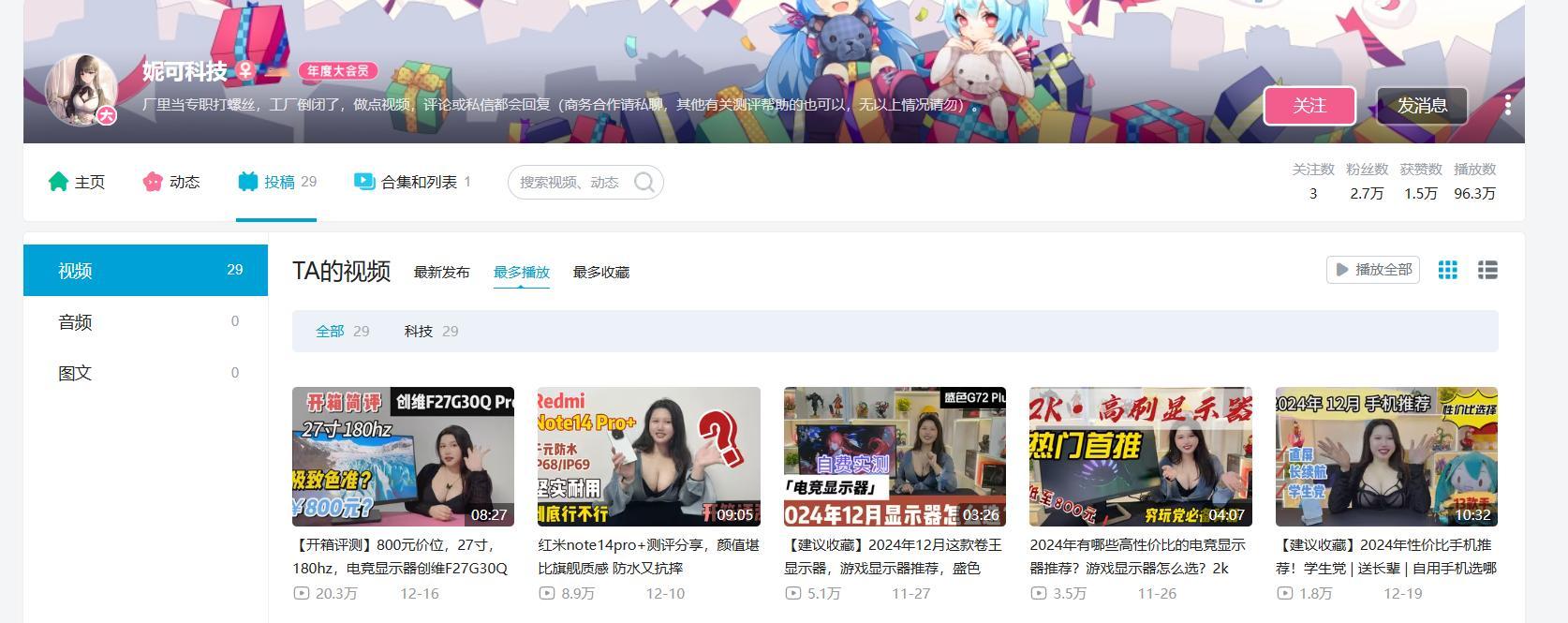
Task: Click the profile bio starting with 厂里当专职打螺丝
Action: click(x=561, y=104)
